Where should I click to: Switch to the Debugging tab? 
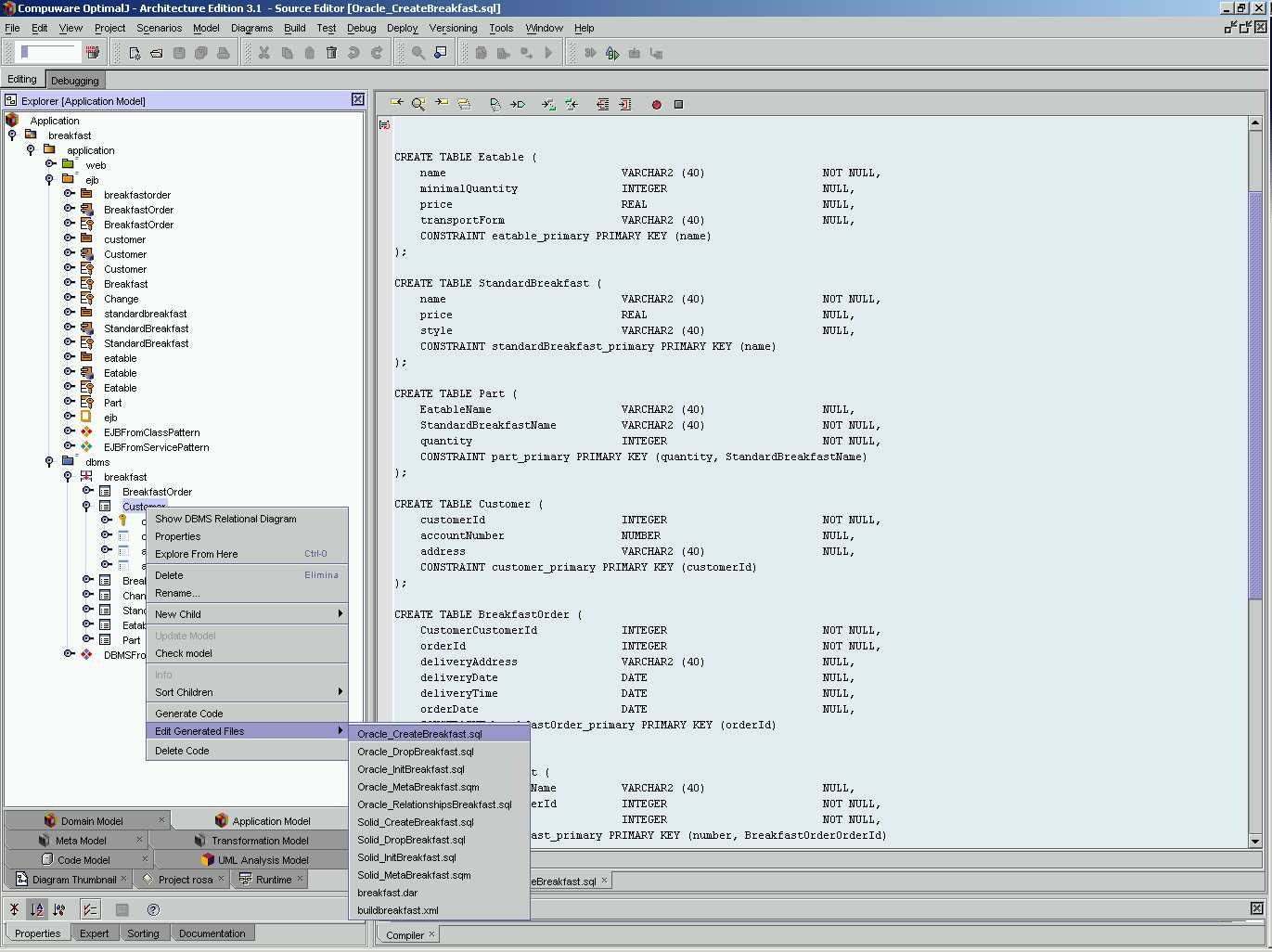point(75,81)
